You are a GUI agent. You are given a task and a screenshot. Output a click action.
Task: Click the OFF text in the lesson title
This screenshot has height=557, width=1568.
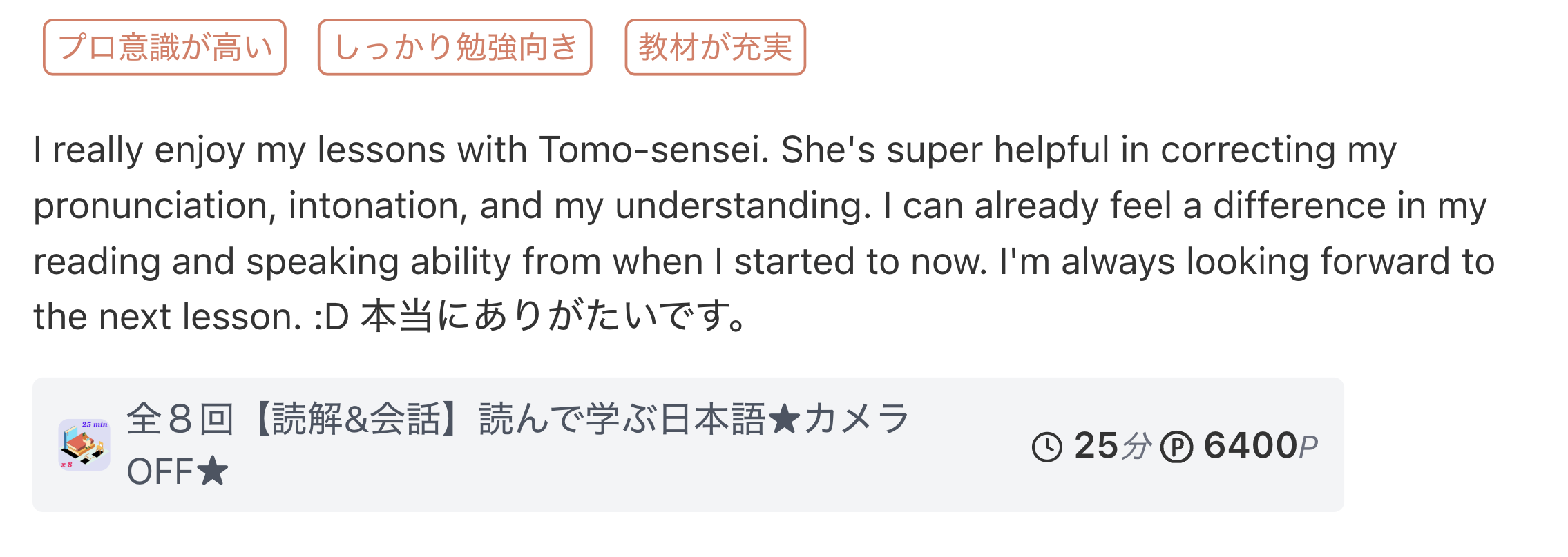click(160, 472)
